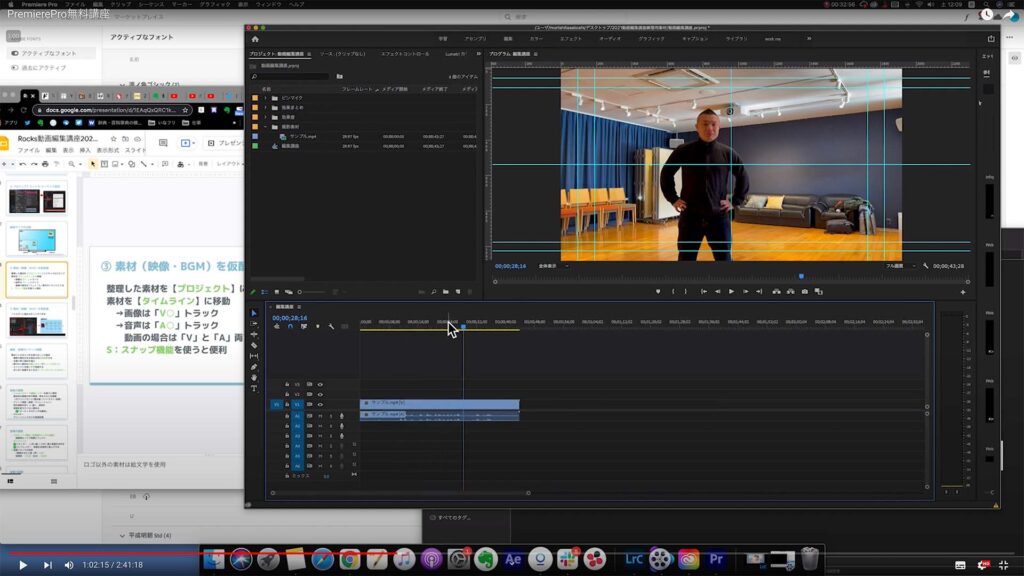
Task: Click the Home icon in Premiere header
Action: [x=255, y=39]
